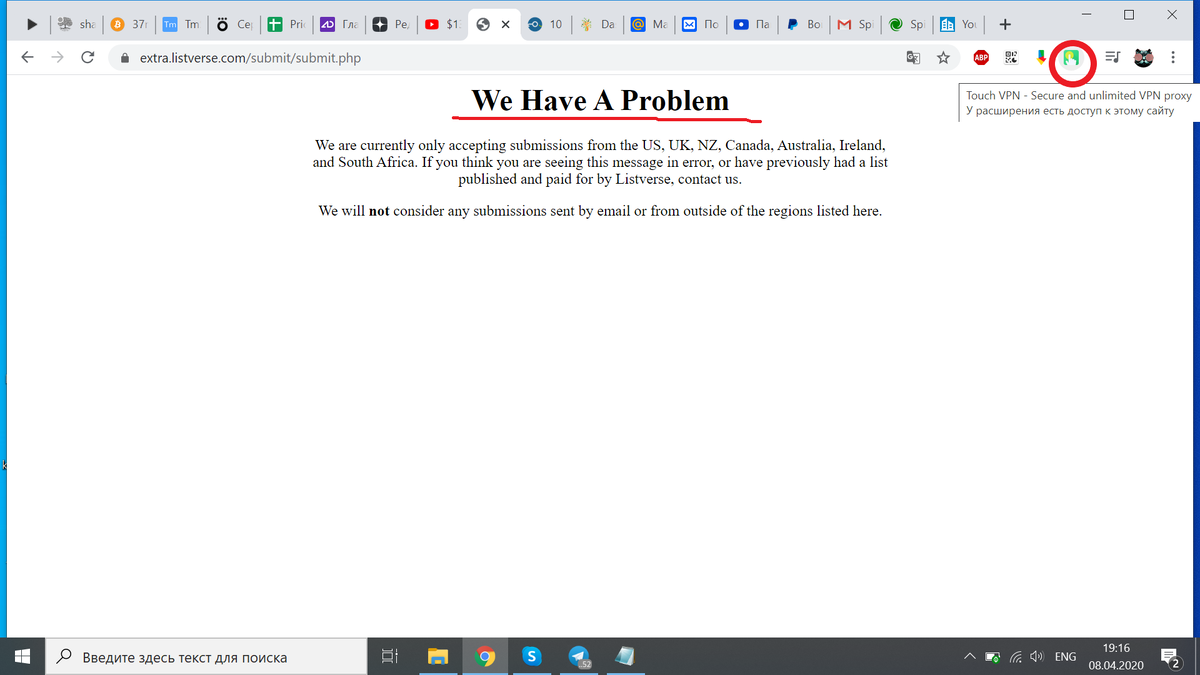Open File Explorer from the taskbar
1200x675 pixels.
click(438, 657)
